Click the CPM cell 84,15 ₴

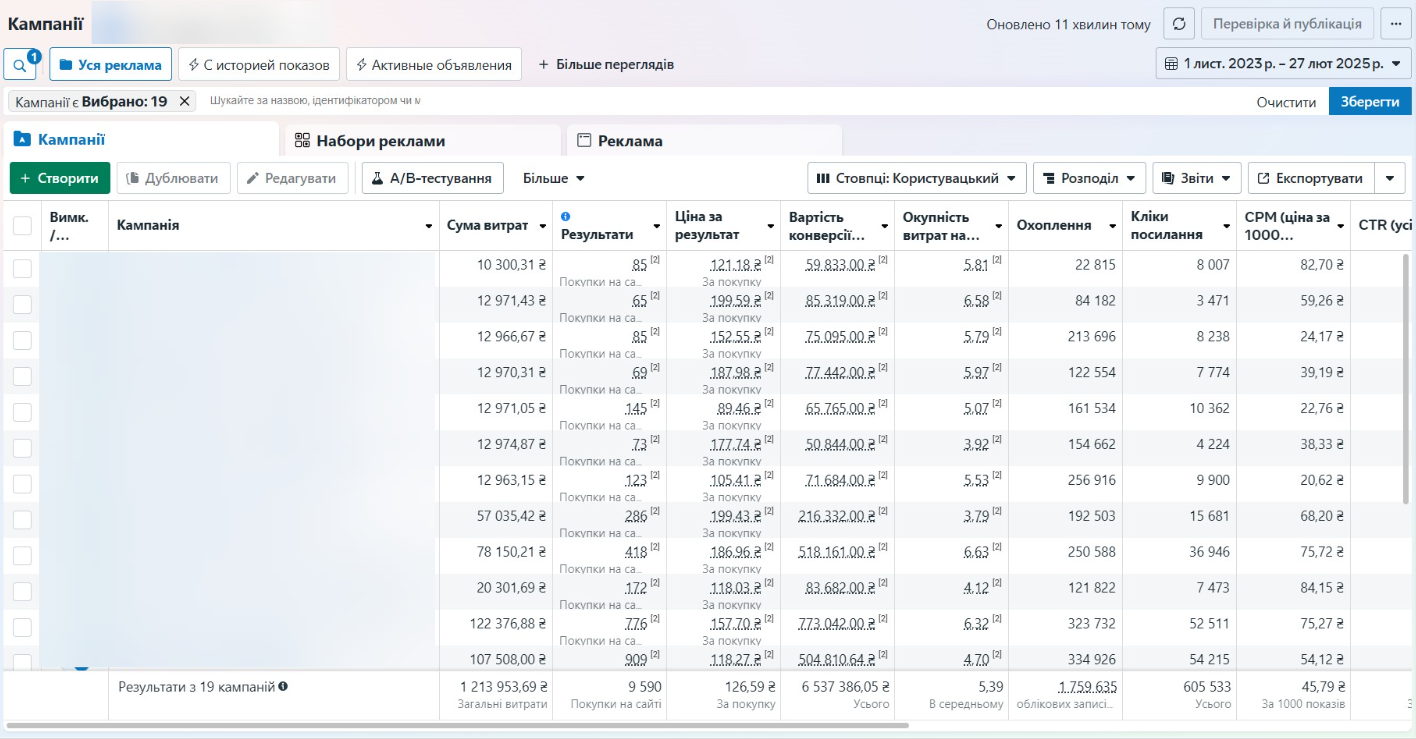(x=1320, y=588)
